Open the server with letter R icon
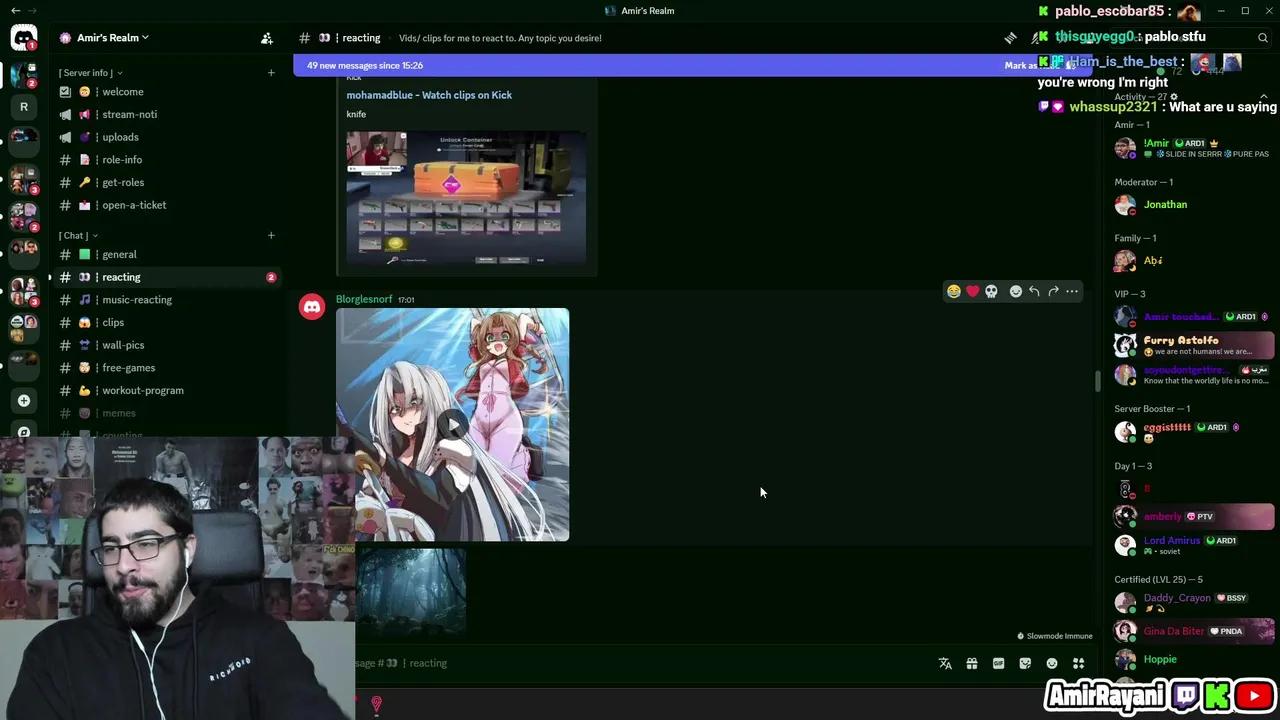The height and width of the screenshot is (720, 1280). (x=24, y=106)
